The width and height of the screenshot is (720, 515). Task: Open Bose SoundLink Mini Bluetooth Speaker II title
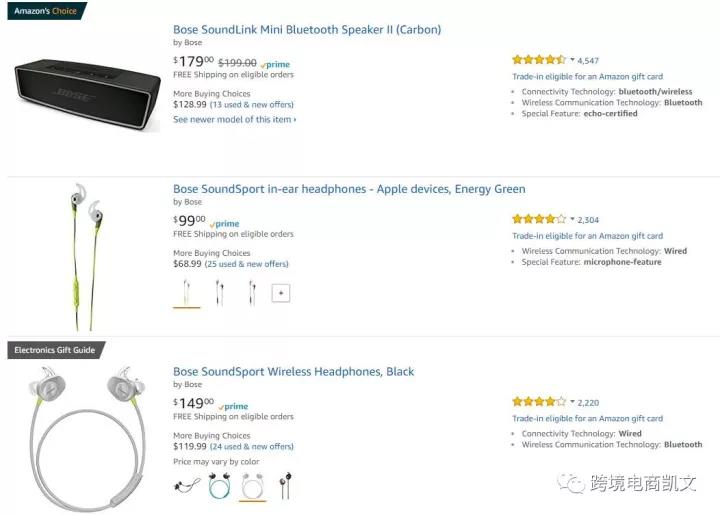(307, 30)
